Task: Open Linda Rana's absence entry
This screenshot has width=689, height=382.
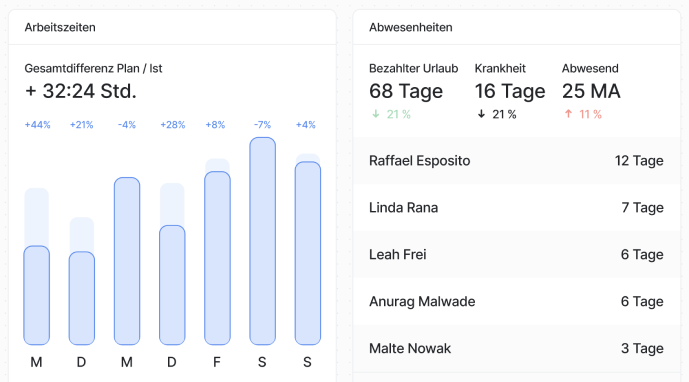Action: click(x=516, y=207)
